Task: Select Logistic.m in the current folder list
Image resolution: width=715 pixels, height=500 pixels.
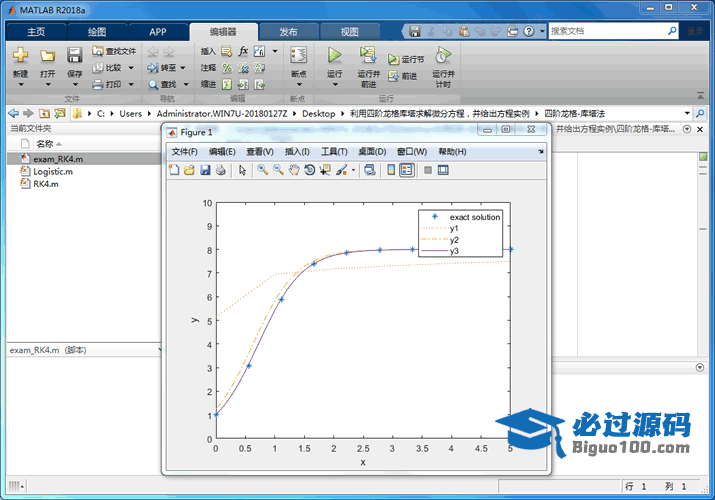Action: pos(52,171)
